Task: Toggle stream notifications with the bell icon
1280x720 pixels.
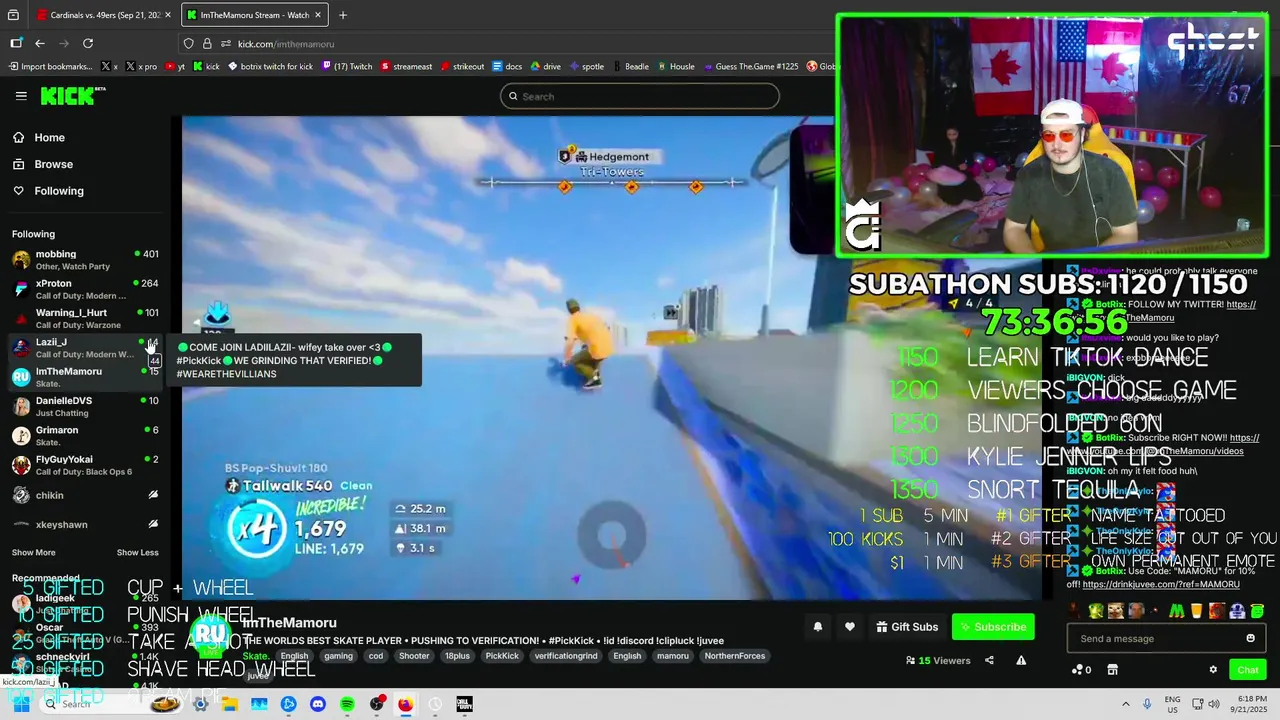Action: point(817,627)
